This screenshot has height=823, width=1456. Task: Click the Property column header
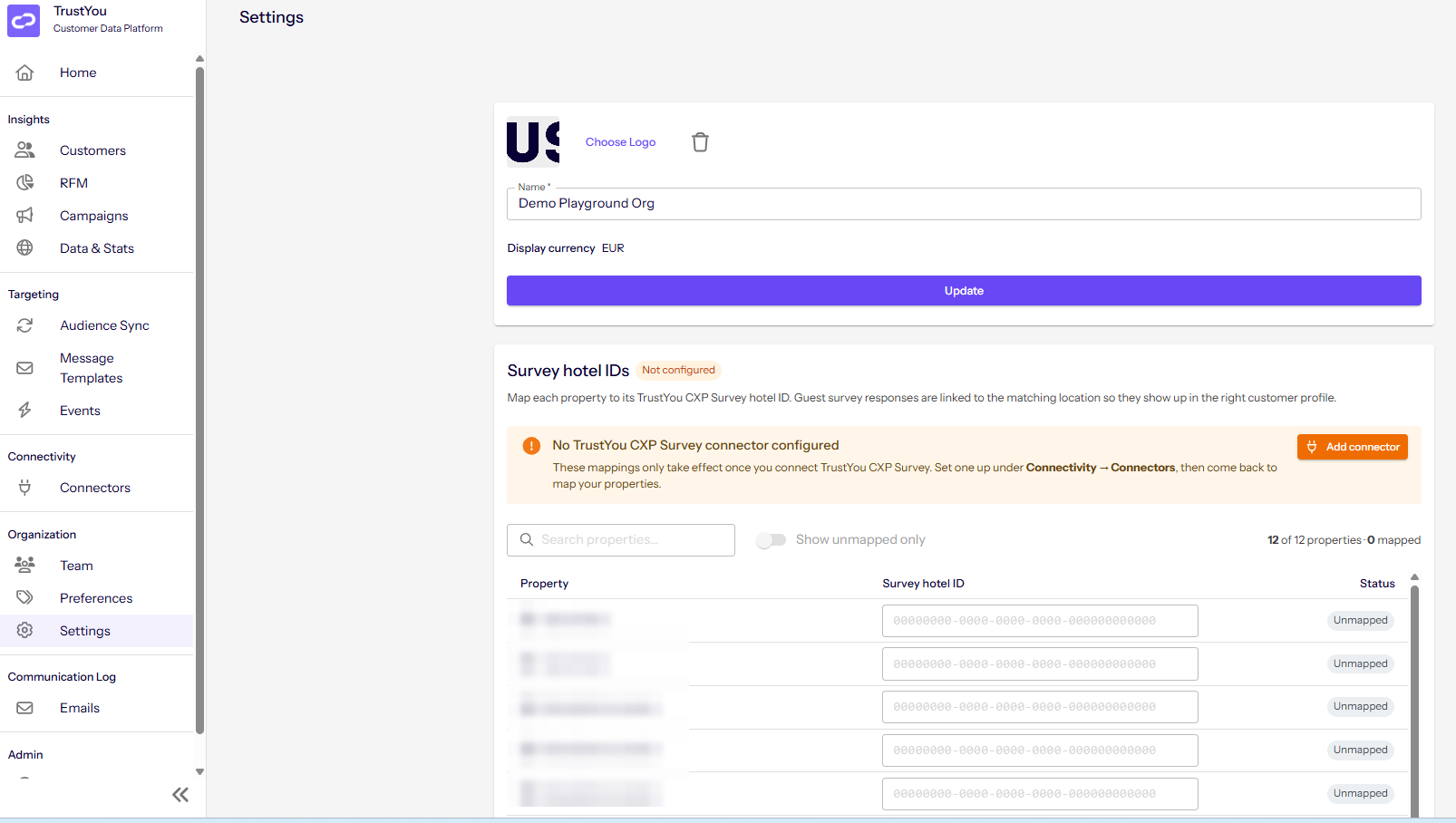(544, 584)
